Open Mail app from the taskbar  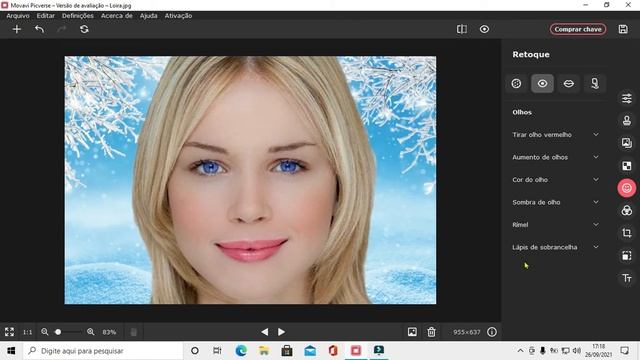[x=310, y=351]
